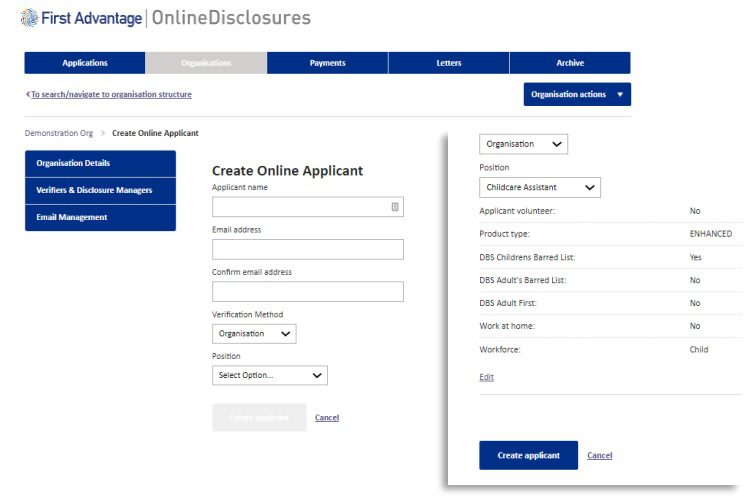Switch to the Organisations tab
The width and height of the screenshot is (754, 496).
pyautogui.click(x=206, y=63)
